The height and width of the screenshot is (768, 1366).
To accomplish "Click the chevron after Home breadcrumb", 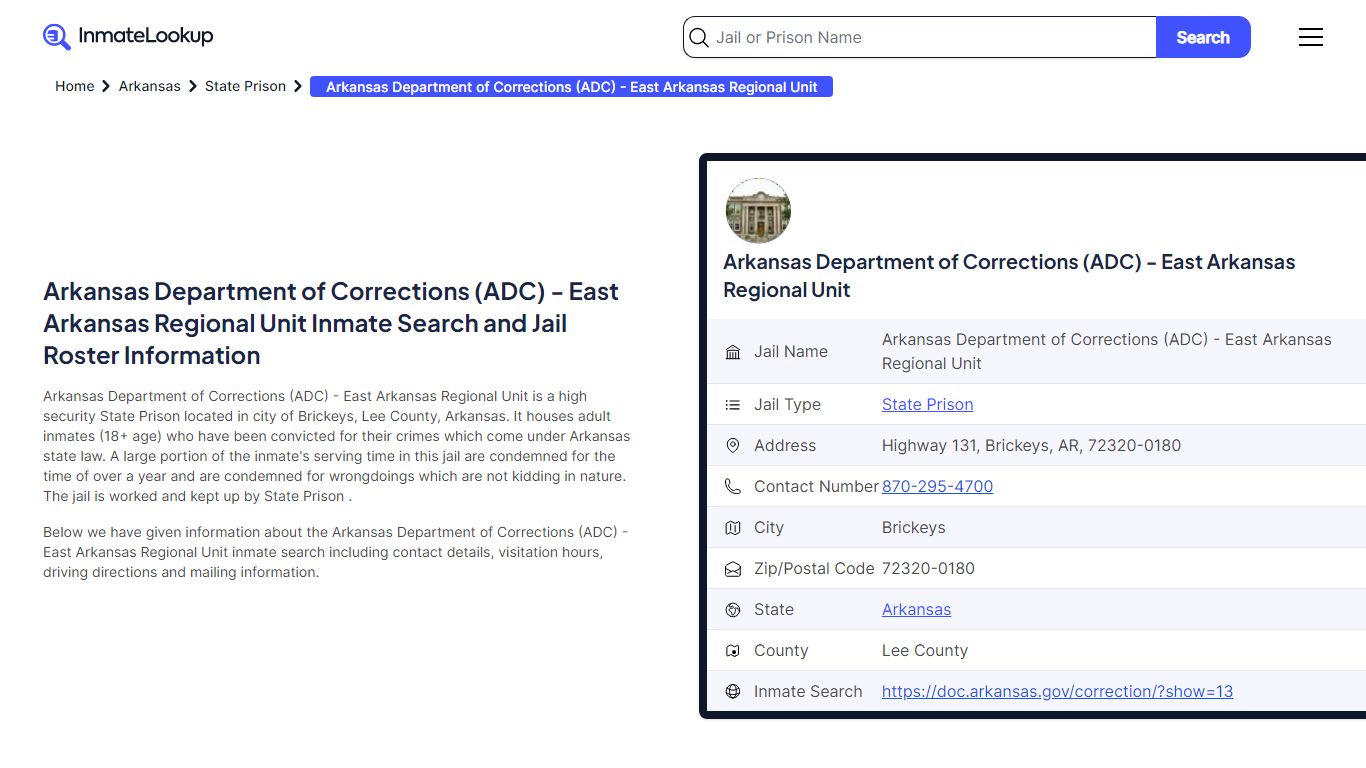I will pyautogui.click(x=106, y=86).
